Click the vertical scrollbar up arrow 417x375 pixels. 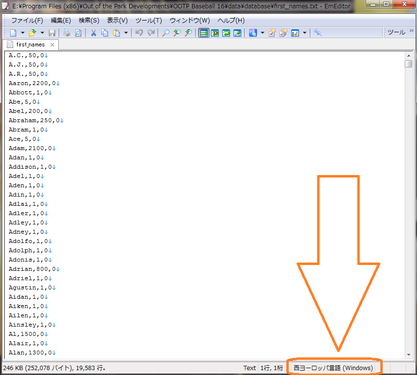tap(409, 56)
